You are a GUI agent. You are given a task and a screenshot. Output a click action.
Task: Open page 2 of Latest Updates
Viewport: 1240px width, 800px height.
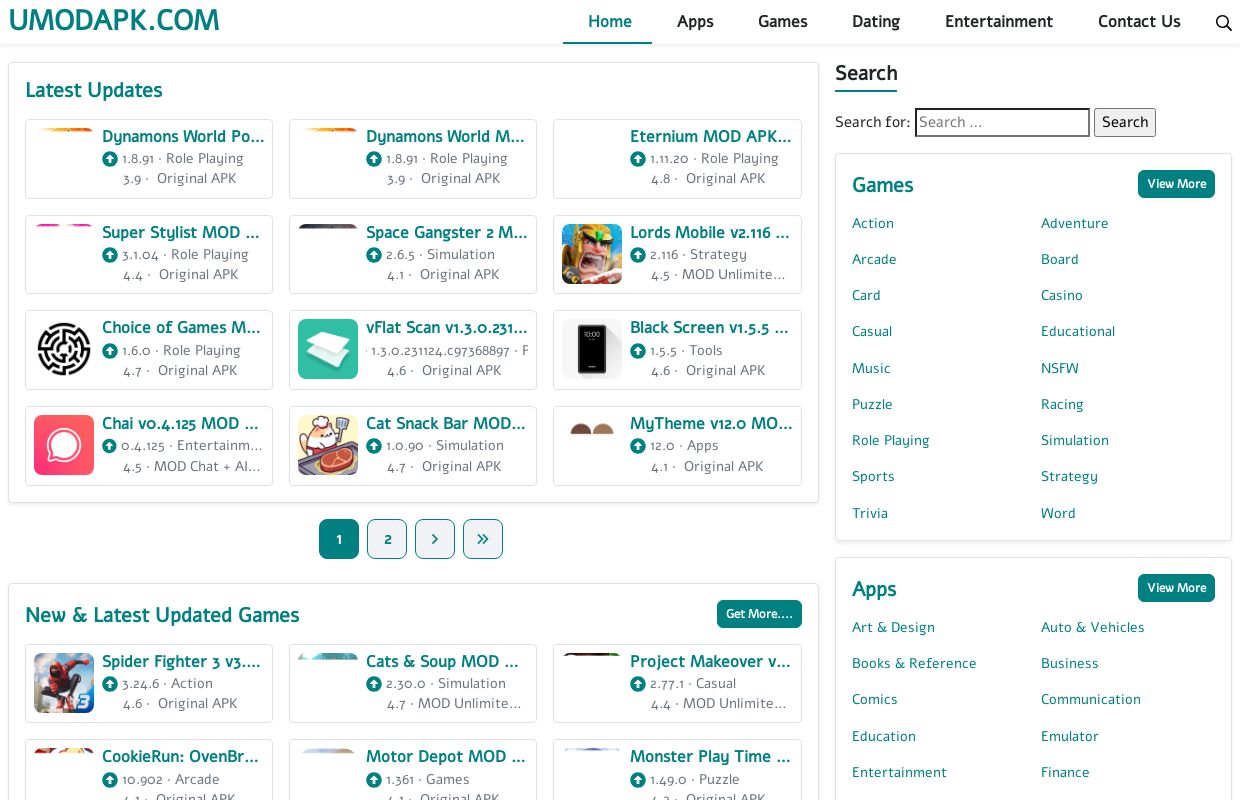pos(387,539)
